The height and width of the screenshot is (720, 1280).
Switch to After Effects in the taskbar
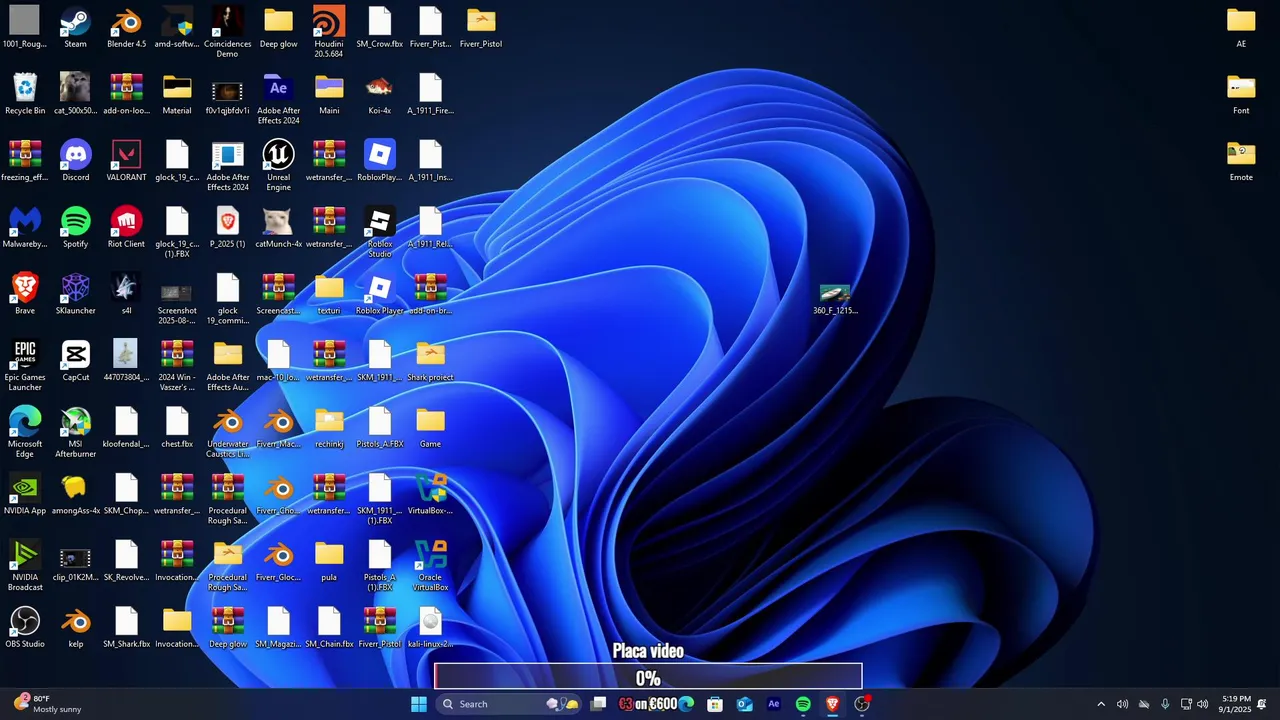[x=773, y=704]
